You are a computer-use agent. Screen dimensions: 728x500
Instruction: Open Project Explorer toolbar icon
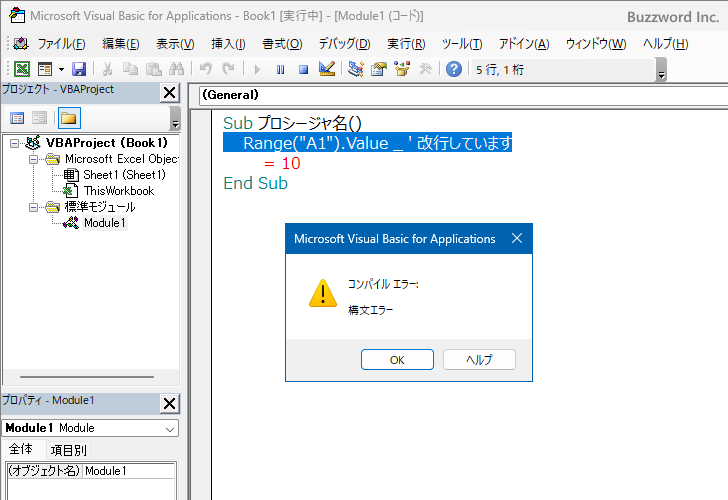[x=356, y=69]
